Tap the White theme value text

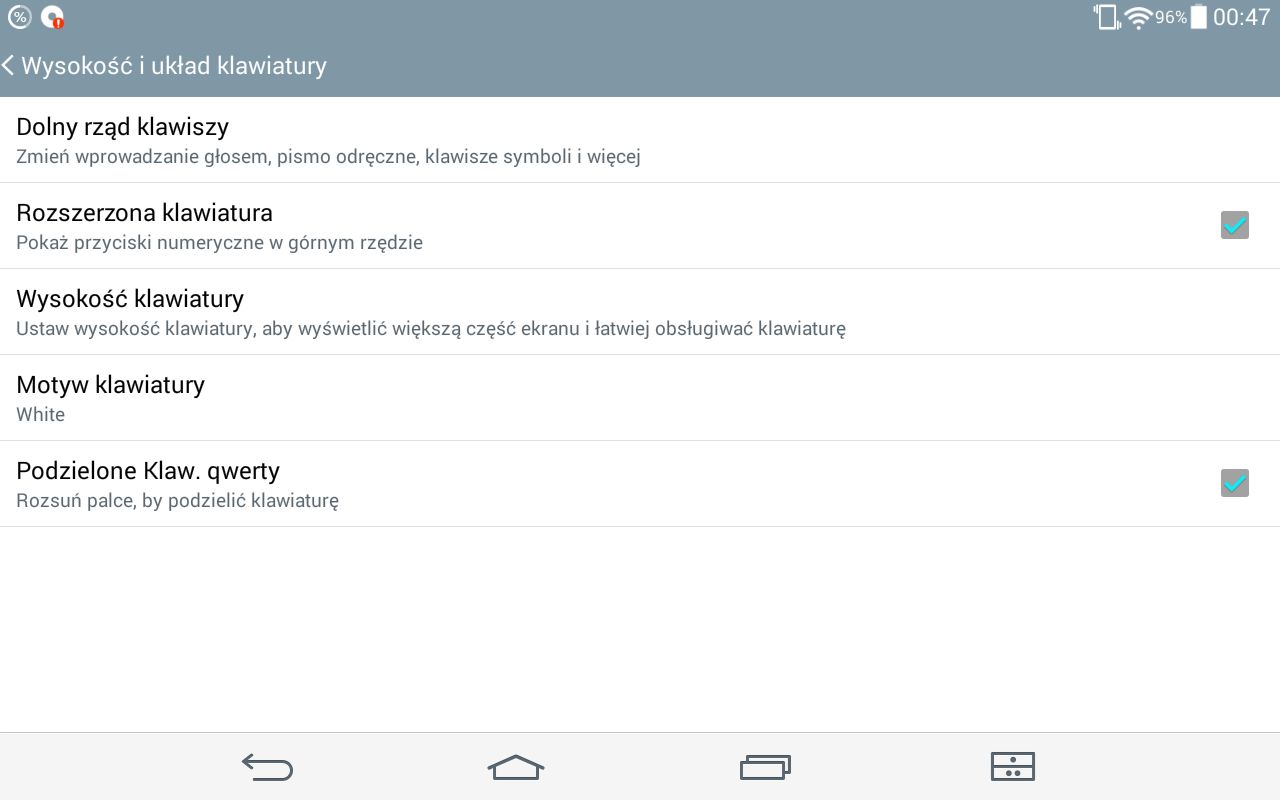point(41,414)
